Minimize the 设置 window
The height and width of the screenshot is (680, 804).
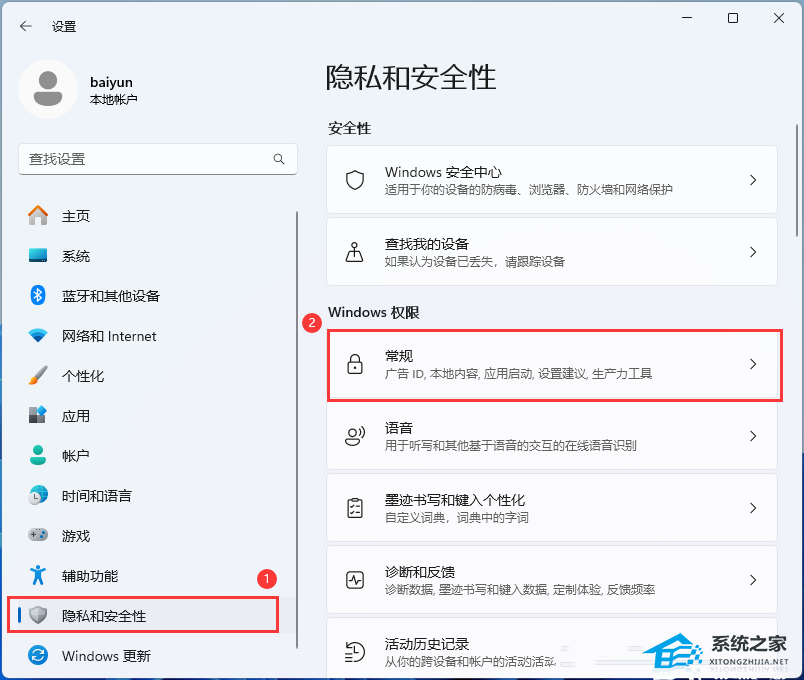click(x=687, y=18)
